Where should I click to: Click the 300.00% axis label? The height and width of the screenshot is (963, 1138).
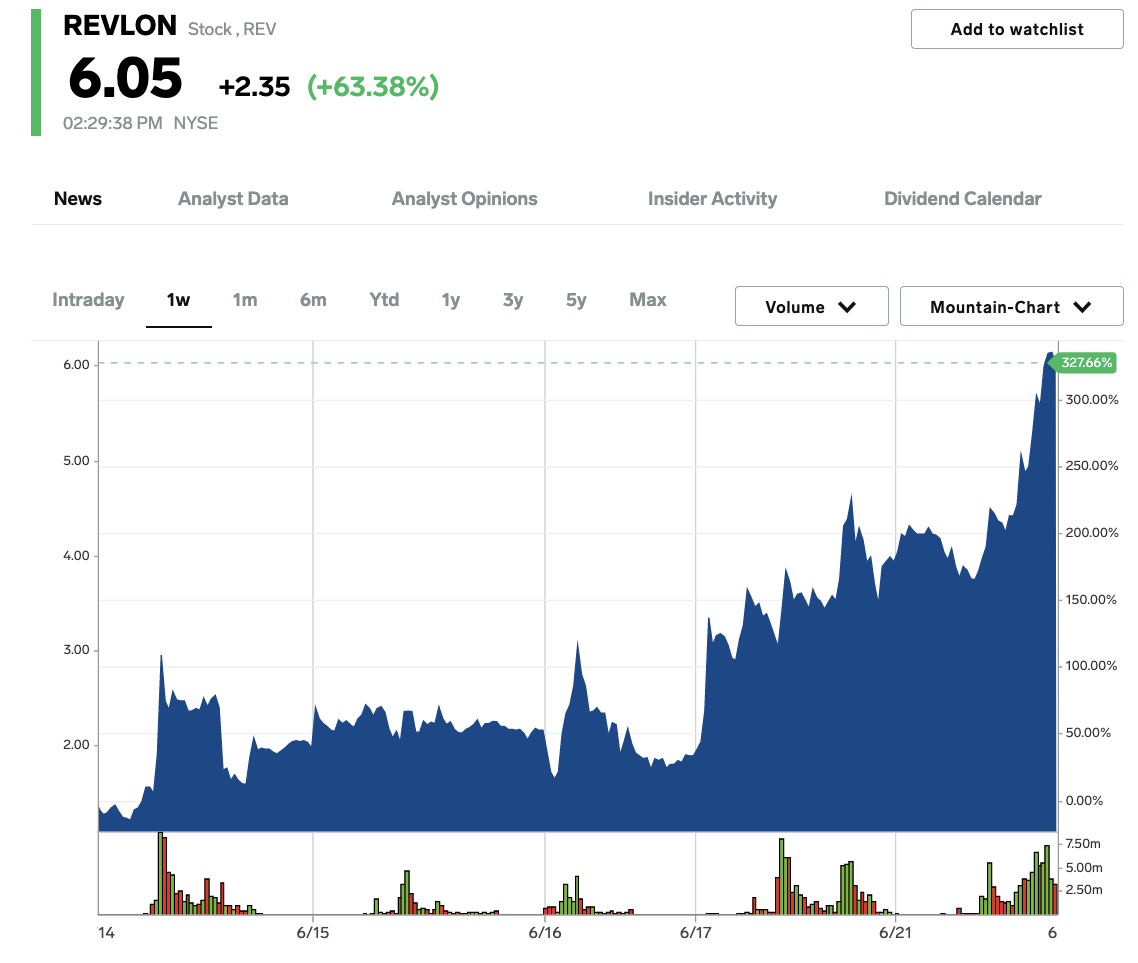coord(1092,400)
